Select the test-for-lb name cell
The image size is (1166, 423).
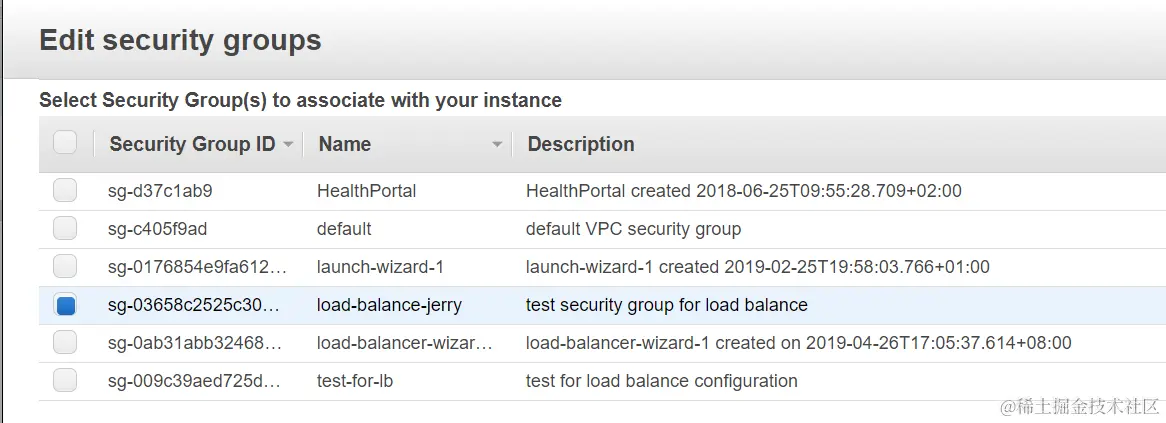(362, 381)
